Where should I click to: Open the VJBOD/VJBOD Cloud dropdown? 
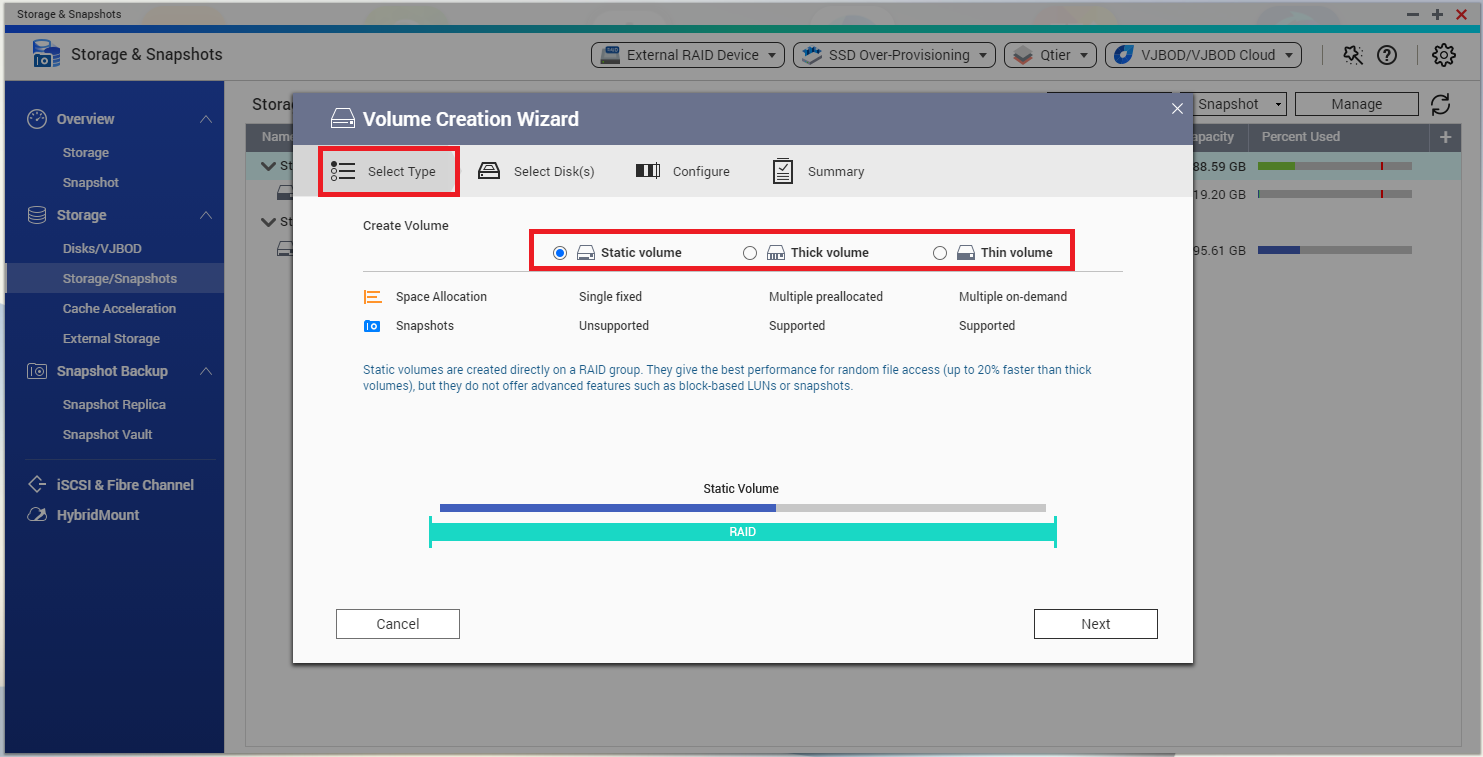(1203, 55)
